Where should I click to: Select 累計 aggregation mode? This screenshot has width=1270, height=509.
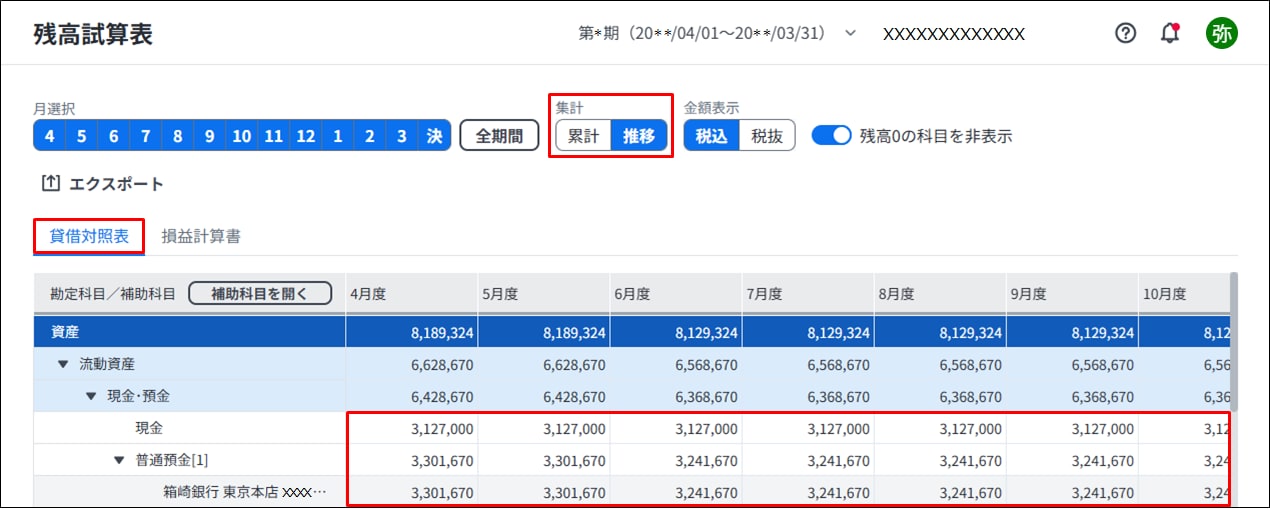(x=583, y=136)
